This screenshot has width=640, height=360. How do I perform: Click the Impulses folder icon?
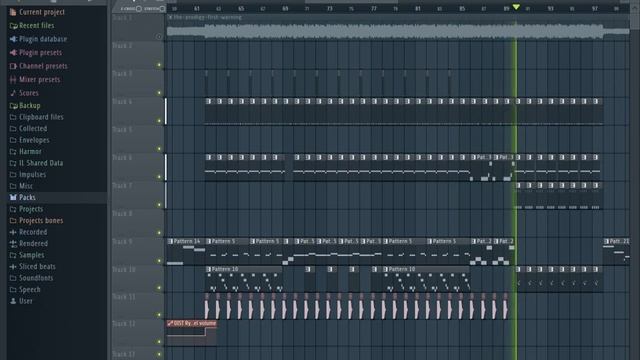(13, 175)
